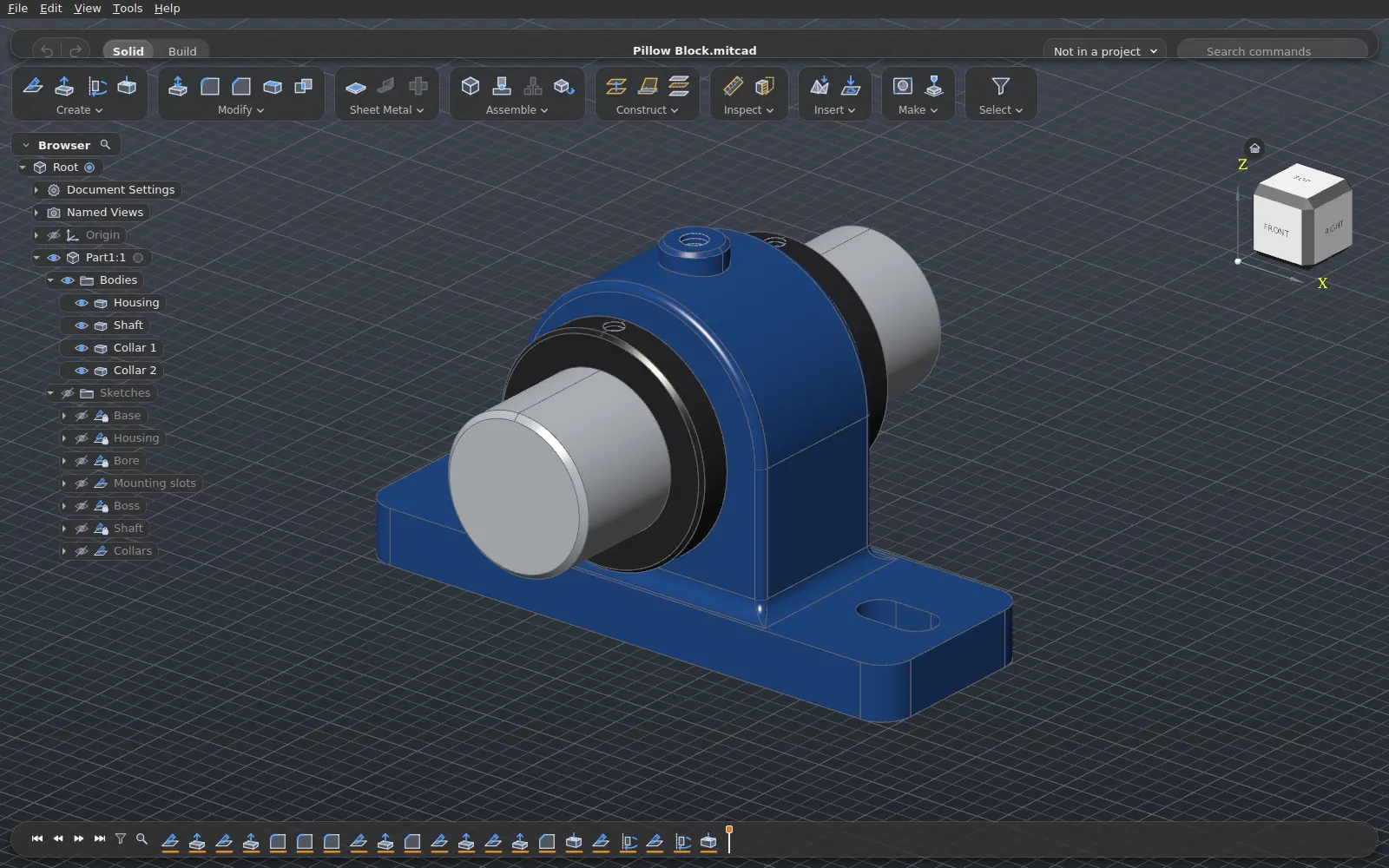1389x868 pixels.
Task: Undo the last action
Action: [x=47, y=51]
